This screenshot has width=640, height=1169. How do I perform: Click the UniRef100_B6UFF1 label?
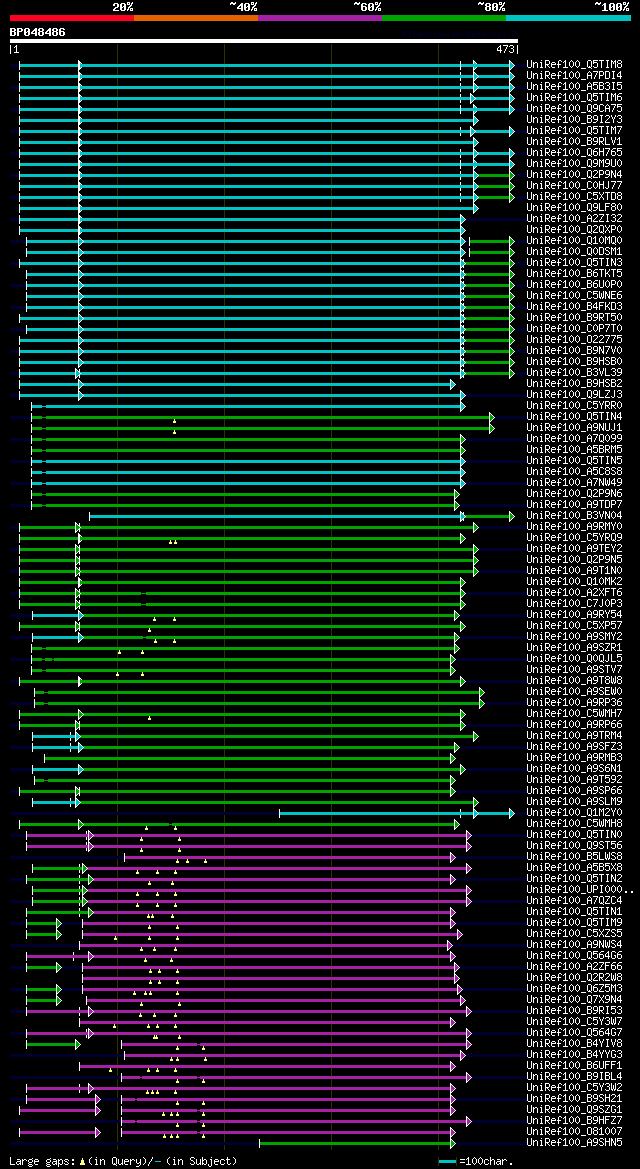(x=574, y=1065)
